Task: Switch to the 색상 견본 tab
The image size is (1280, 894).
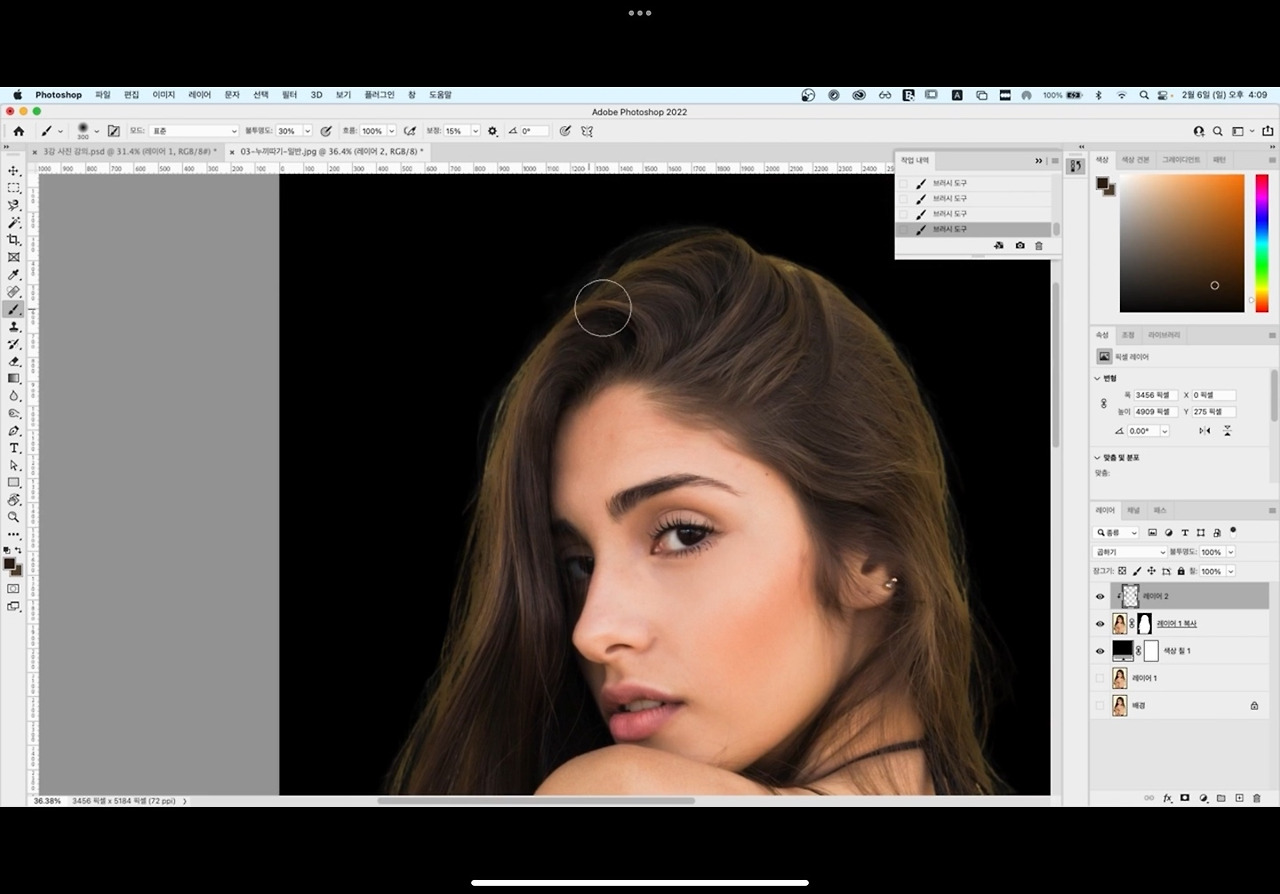Action: point(1135,160)
